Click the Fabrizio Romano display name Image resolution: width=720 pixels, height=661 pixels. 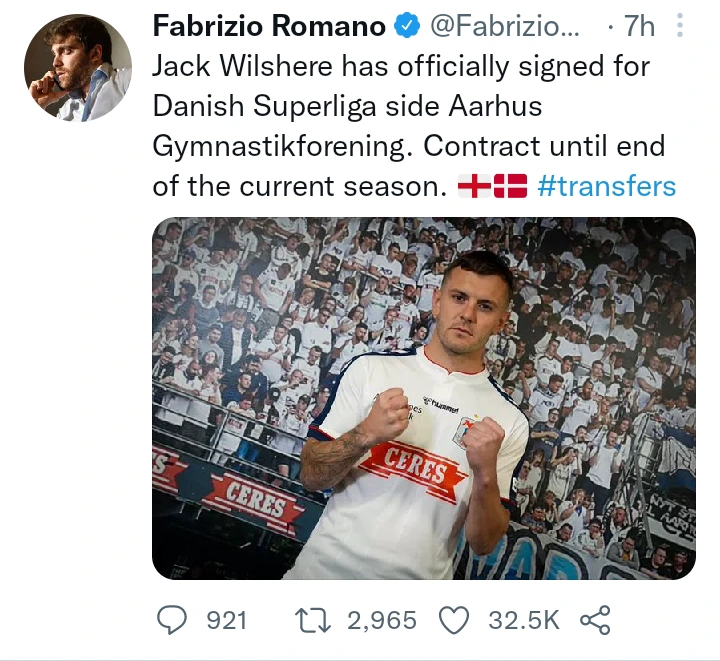tap(269, 26)
